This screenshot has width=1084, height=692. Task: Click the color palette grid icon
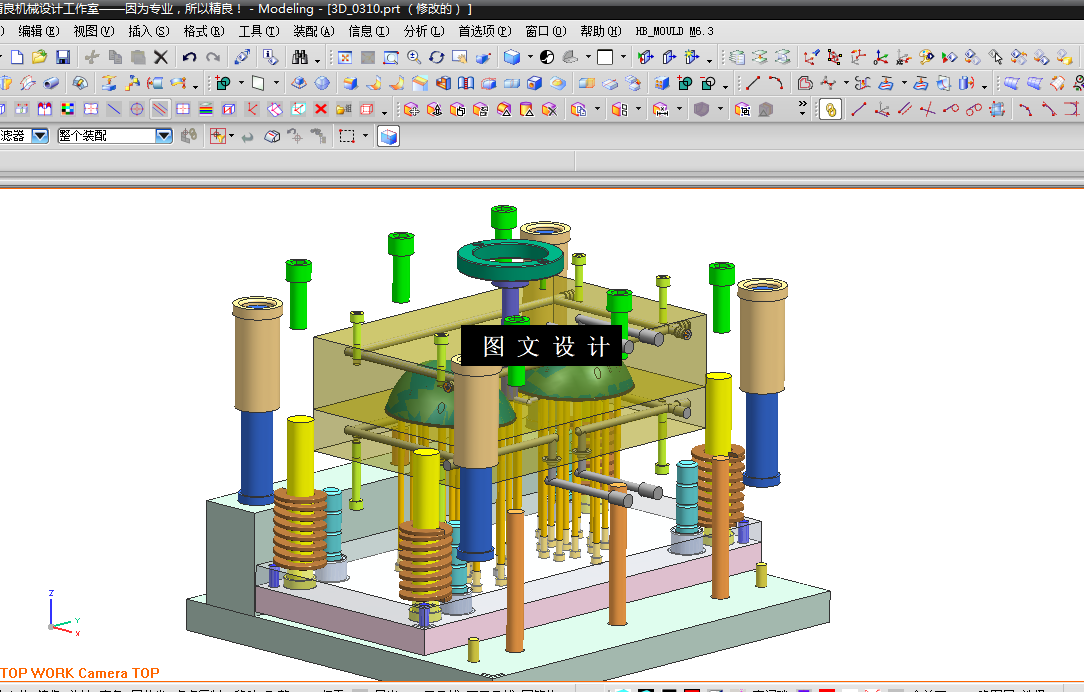(68, 109)
